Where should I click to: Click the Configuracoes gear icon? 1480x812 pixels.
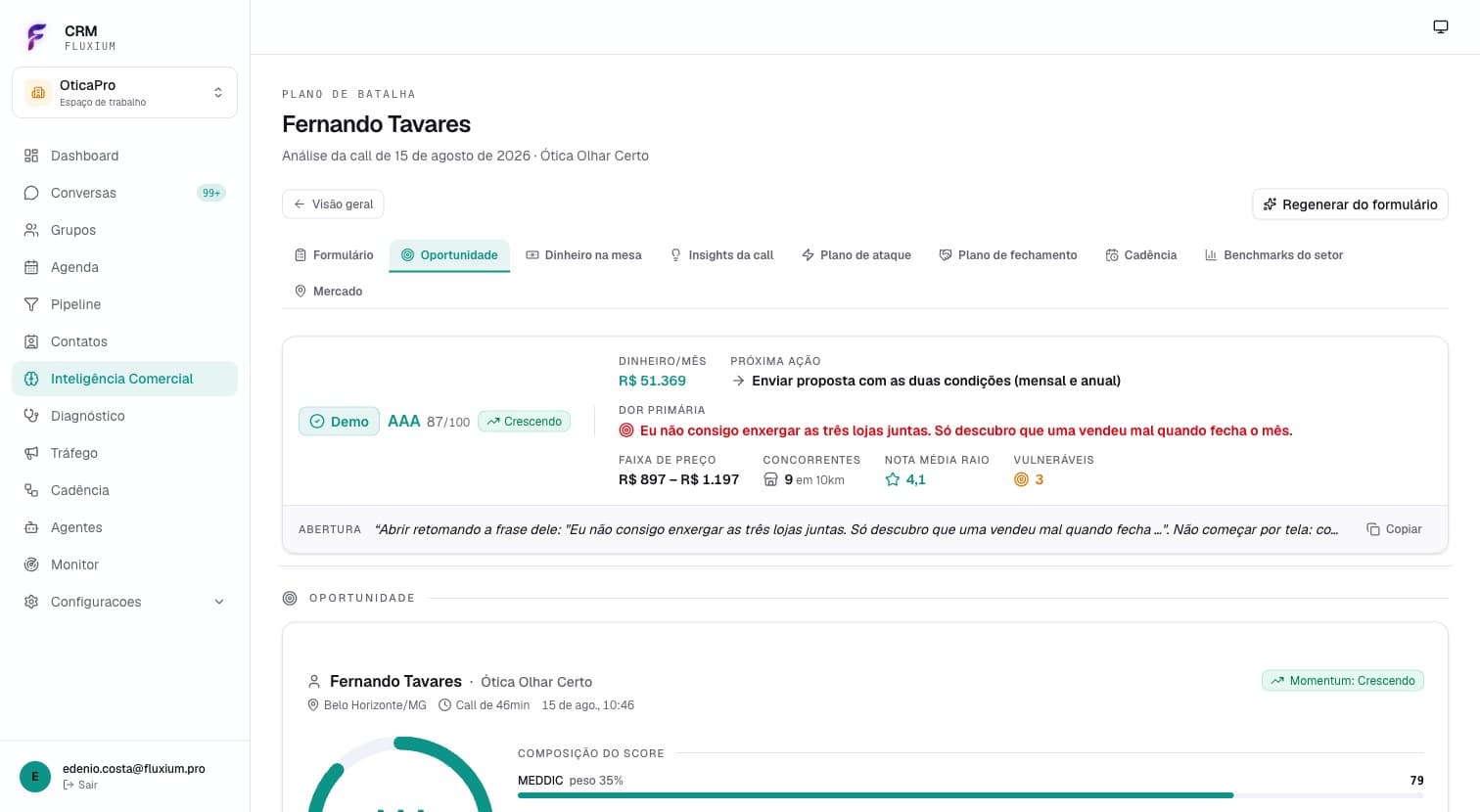[31, 602]
